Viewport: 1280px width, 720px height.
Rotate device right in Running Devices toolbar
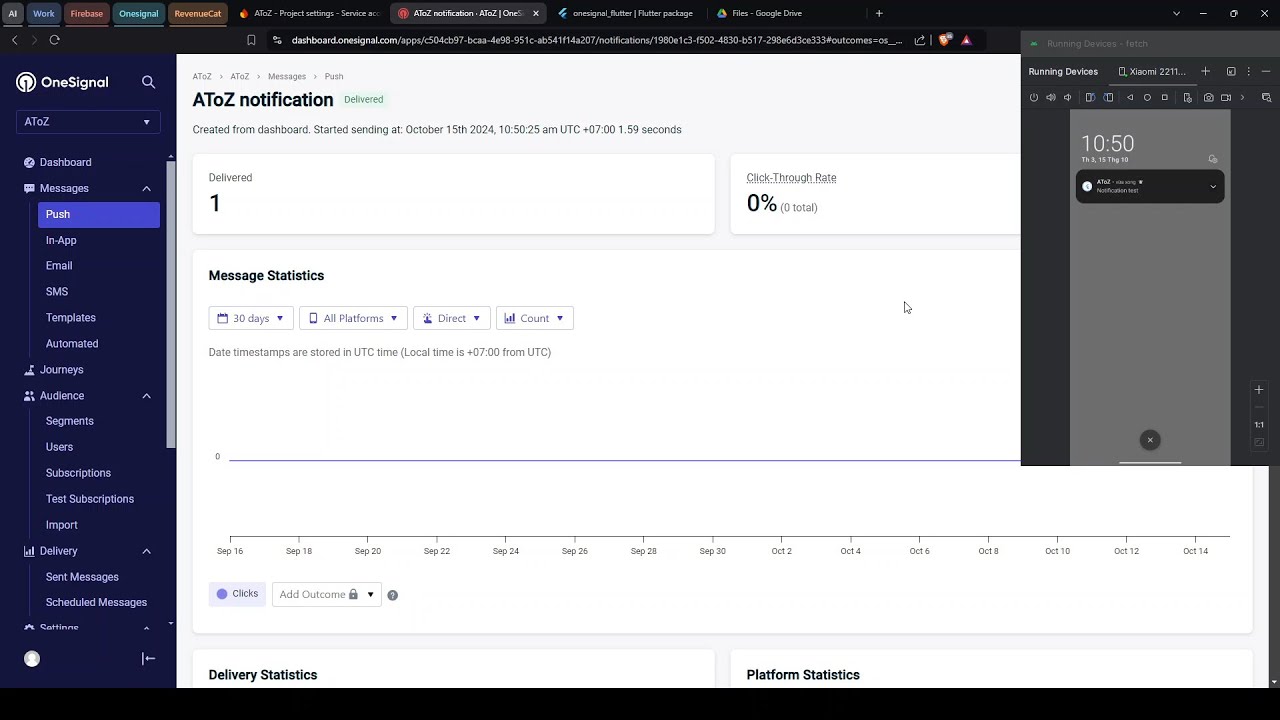point(1108,97)
